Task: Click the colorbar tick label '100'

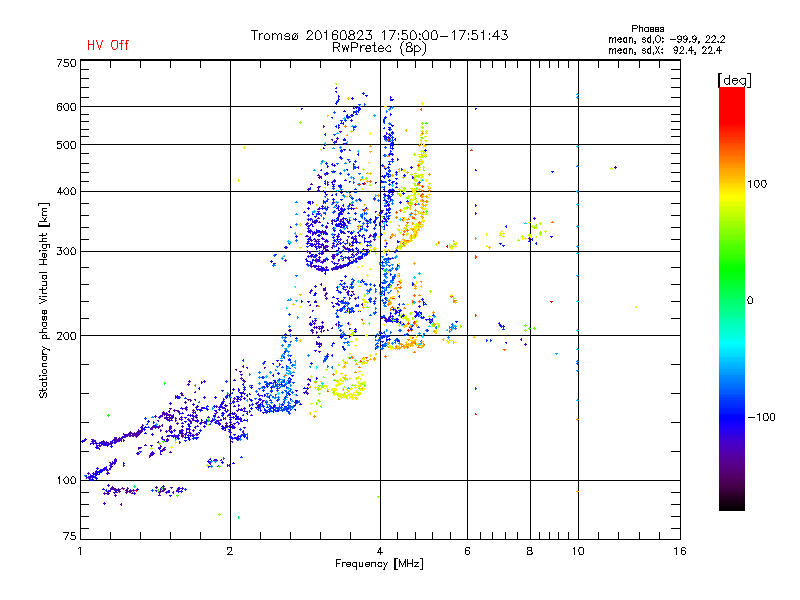Action: [757, 184]
